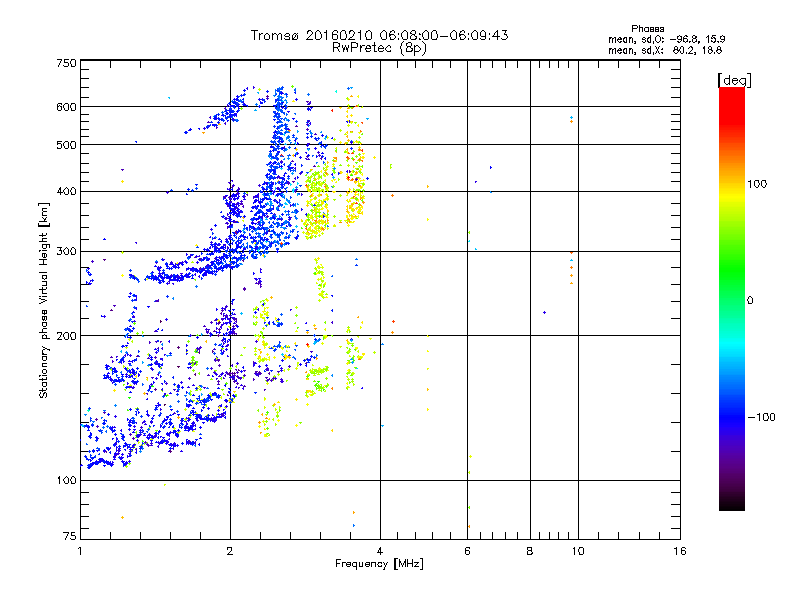Click the "Frequency [MHz]" axis label
The height and width of the screenshot is (600, 800).
point(379,564)
